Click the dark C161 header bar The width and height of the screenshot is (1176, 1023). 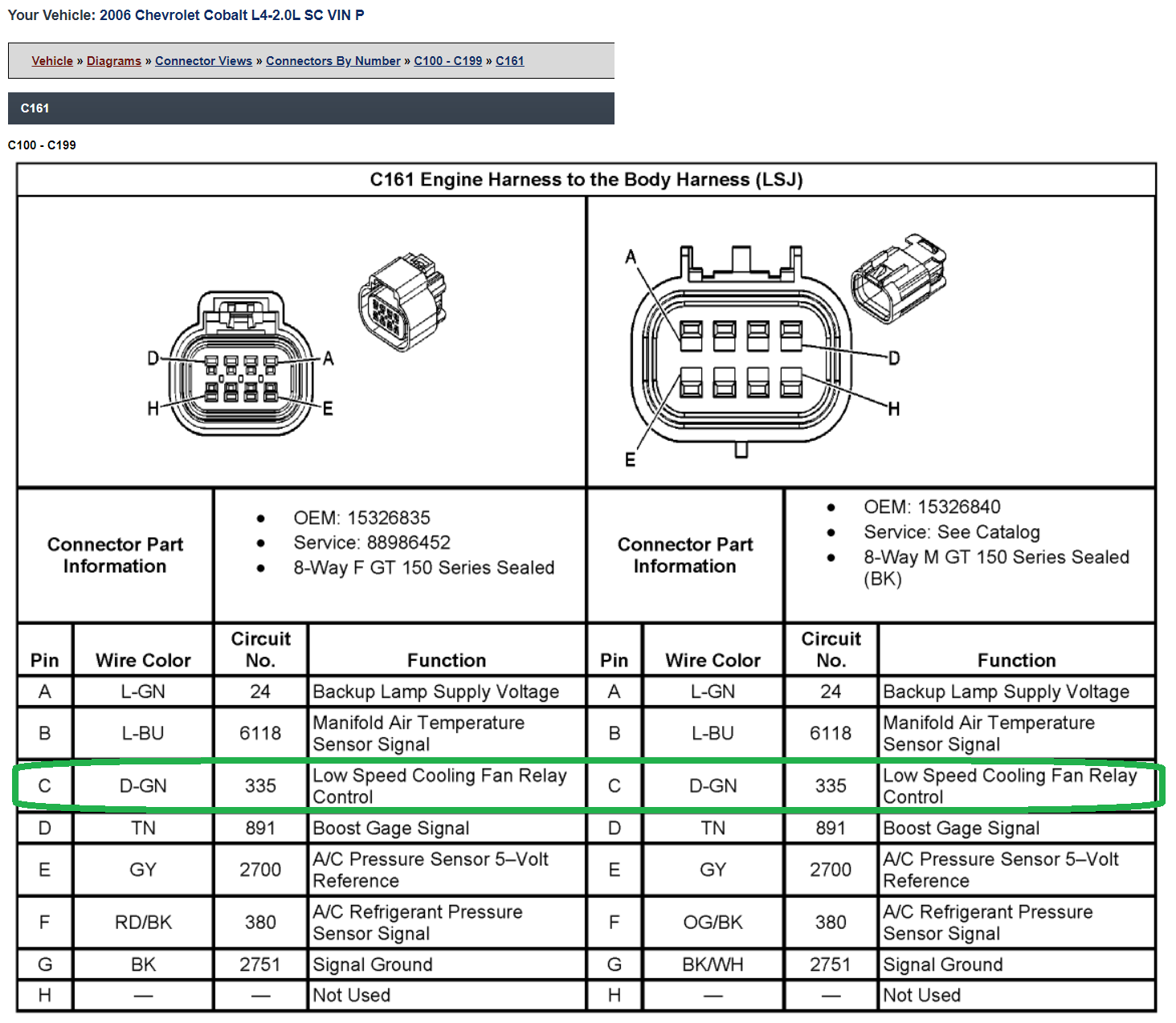coord(311,108)
